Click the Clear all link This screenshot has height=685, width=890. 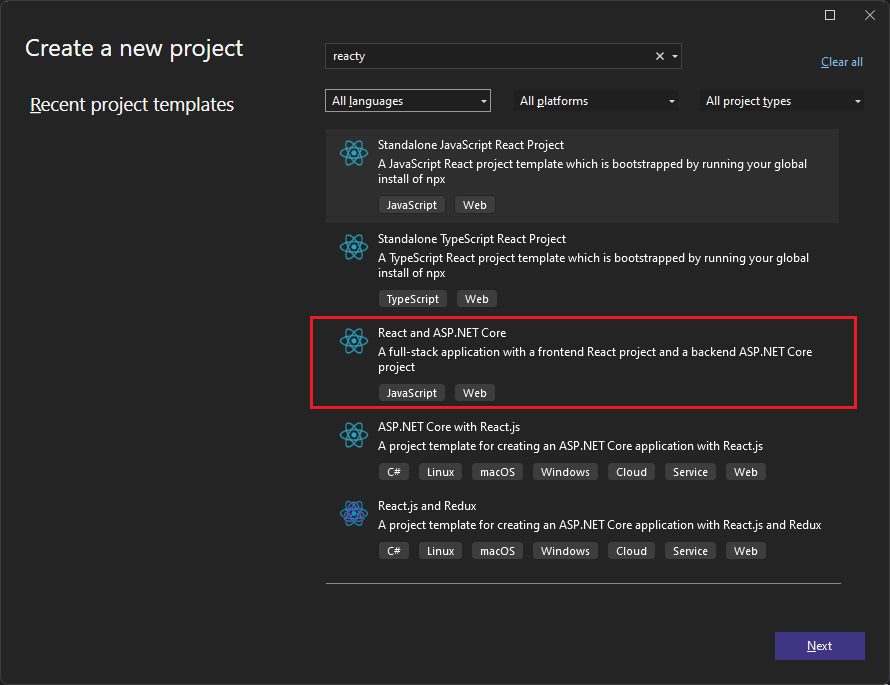point(841,61)
